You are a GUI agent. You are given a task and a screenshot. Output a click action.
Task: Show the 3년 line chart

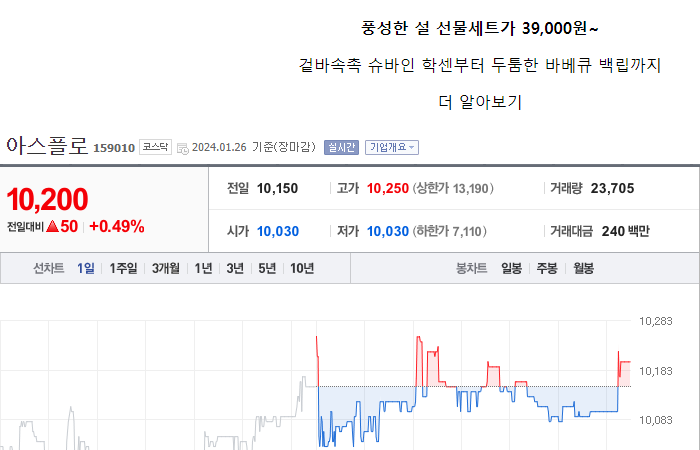pyautogui.click(x=235, y=268)
